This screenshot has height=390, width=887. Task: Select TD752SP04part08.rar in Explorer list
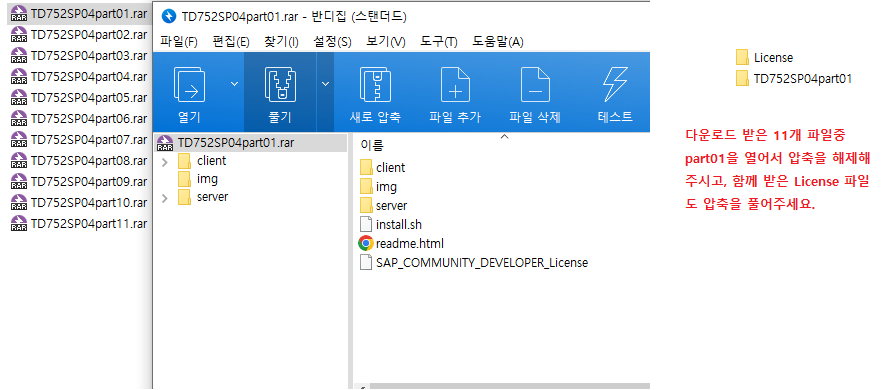tap(79, 160)
